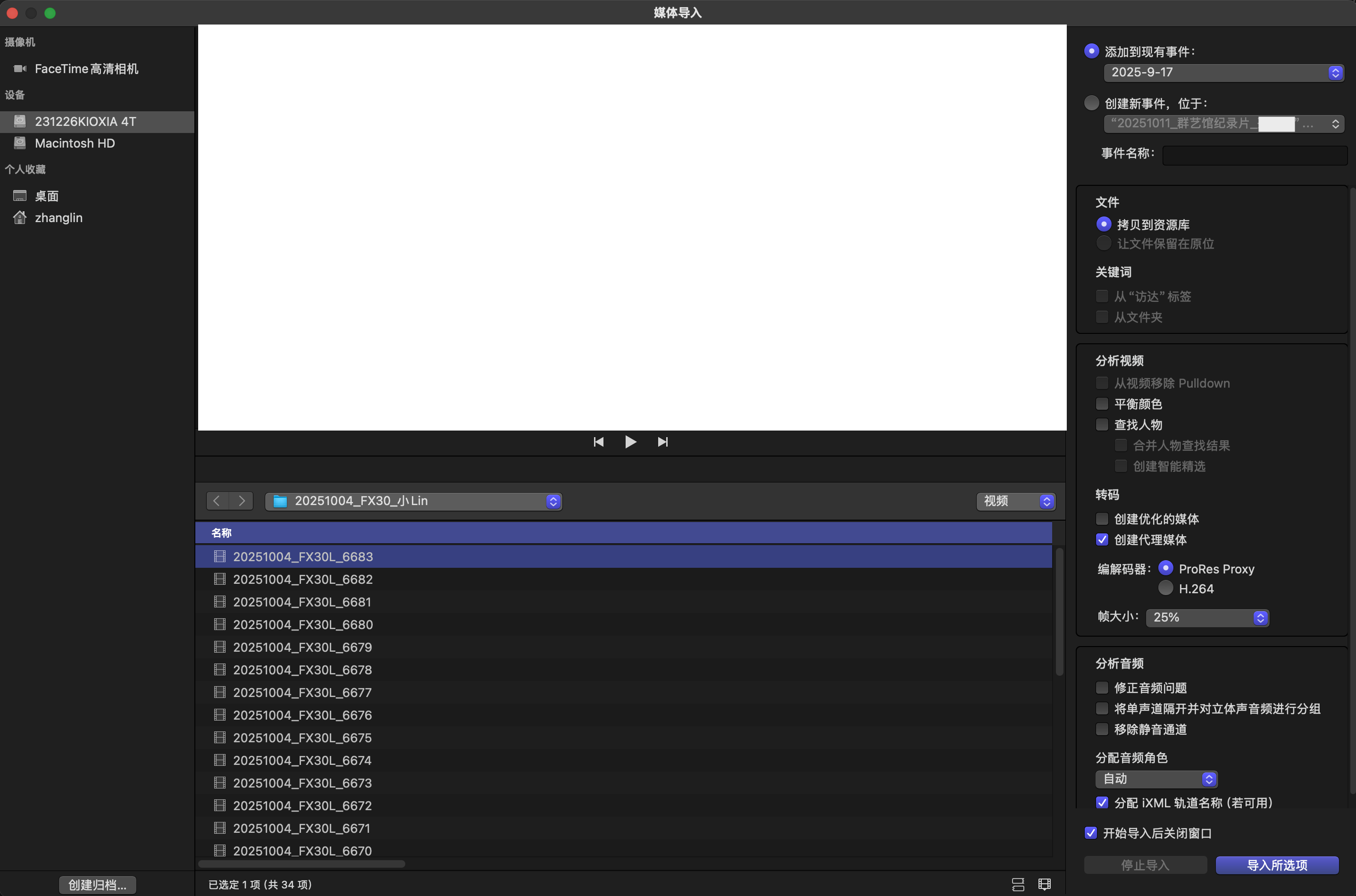Open the 视频 filter dropdown
The width and height of the screenshot is (1356, 896).
1015,500
